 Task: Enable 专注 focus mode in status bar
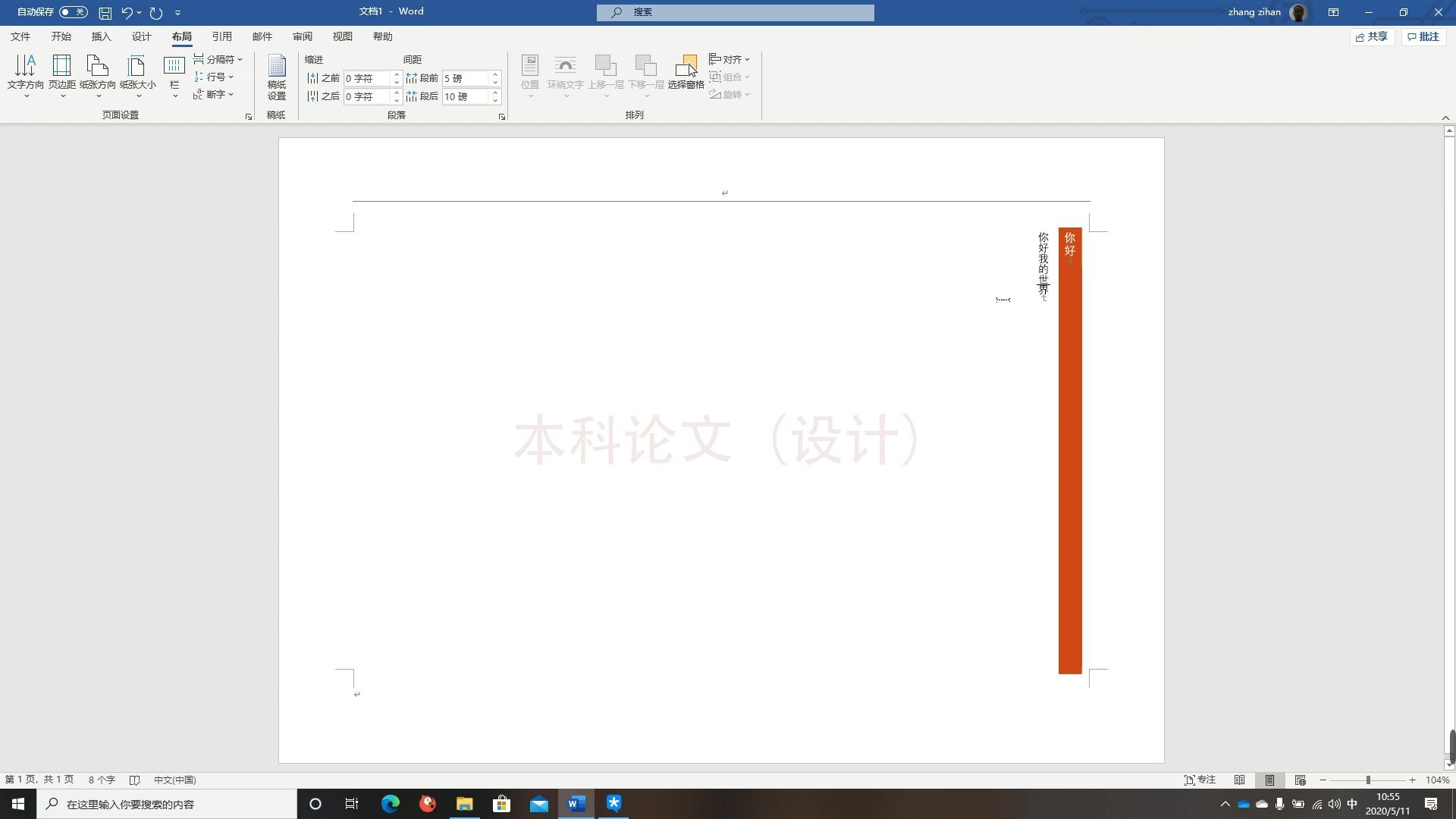tap(1200, 780)
